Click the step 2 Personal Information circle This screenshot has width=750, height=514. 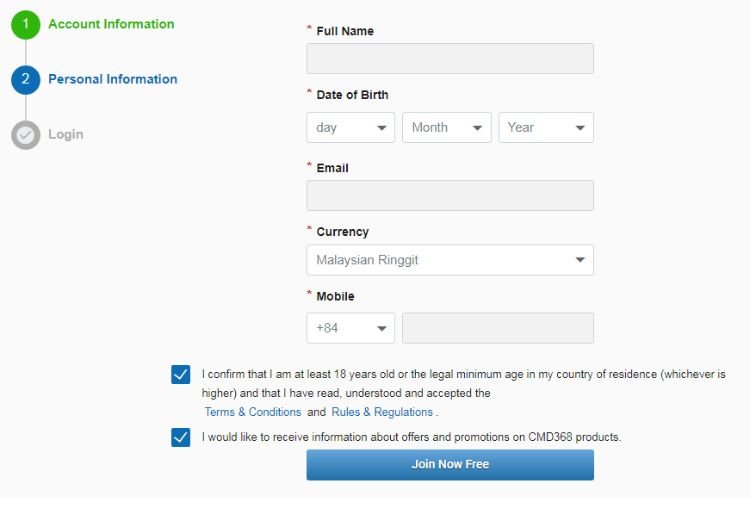click(26, 79)
